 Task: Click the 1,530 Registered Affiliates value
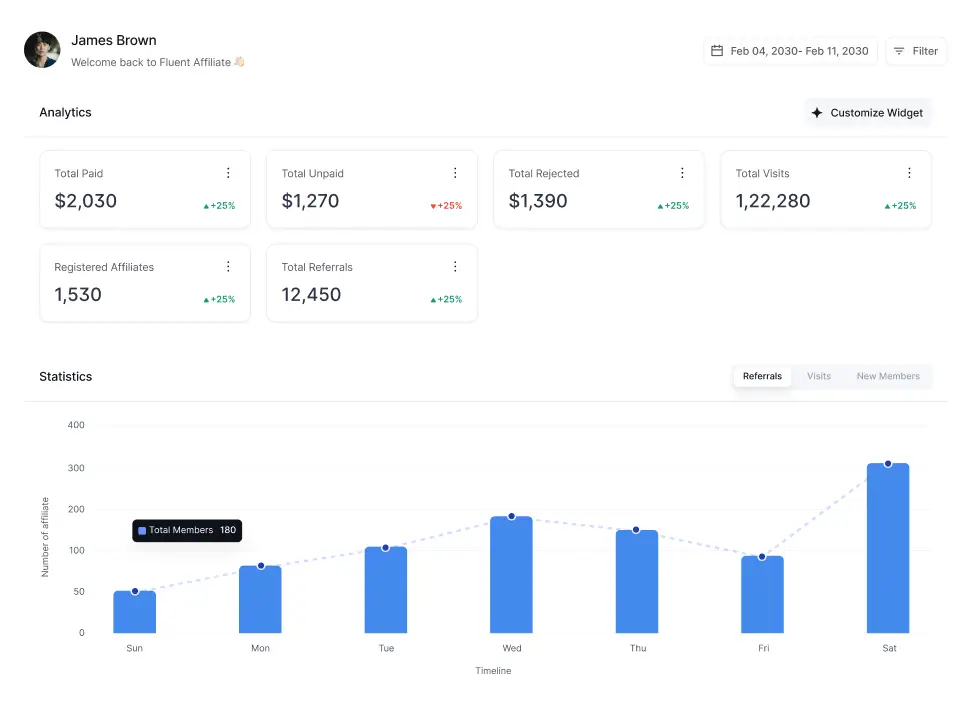click(77, 294)
